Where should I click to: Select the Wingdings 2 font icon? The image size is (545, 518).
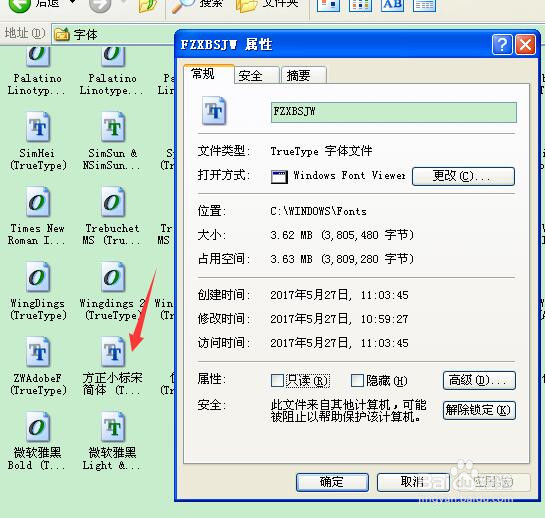(113, 277)
